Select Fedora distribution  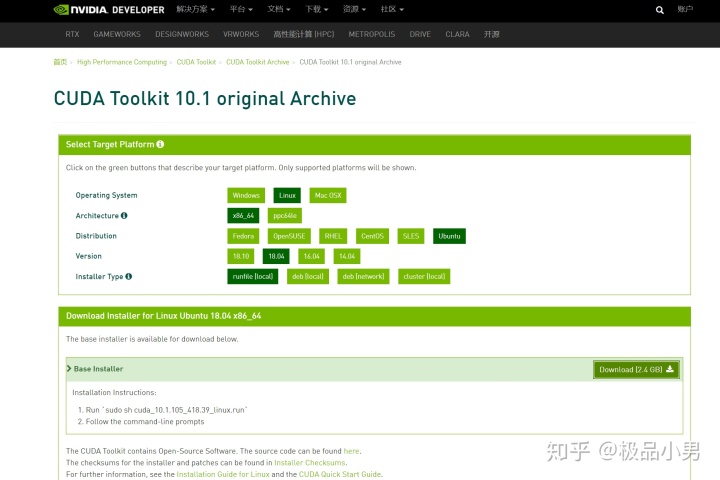[x=243, y=236]
